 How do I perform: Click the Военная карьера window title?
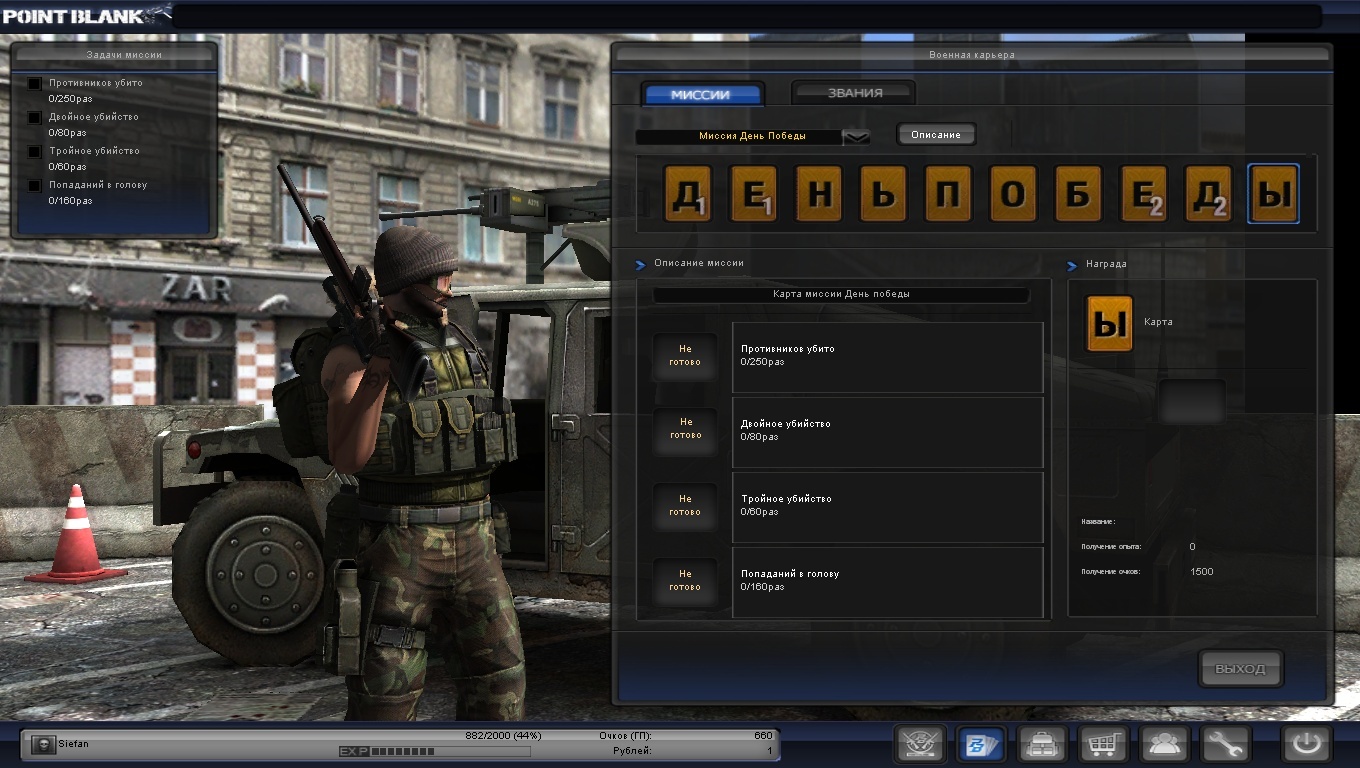[971, 55]
